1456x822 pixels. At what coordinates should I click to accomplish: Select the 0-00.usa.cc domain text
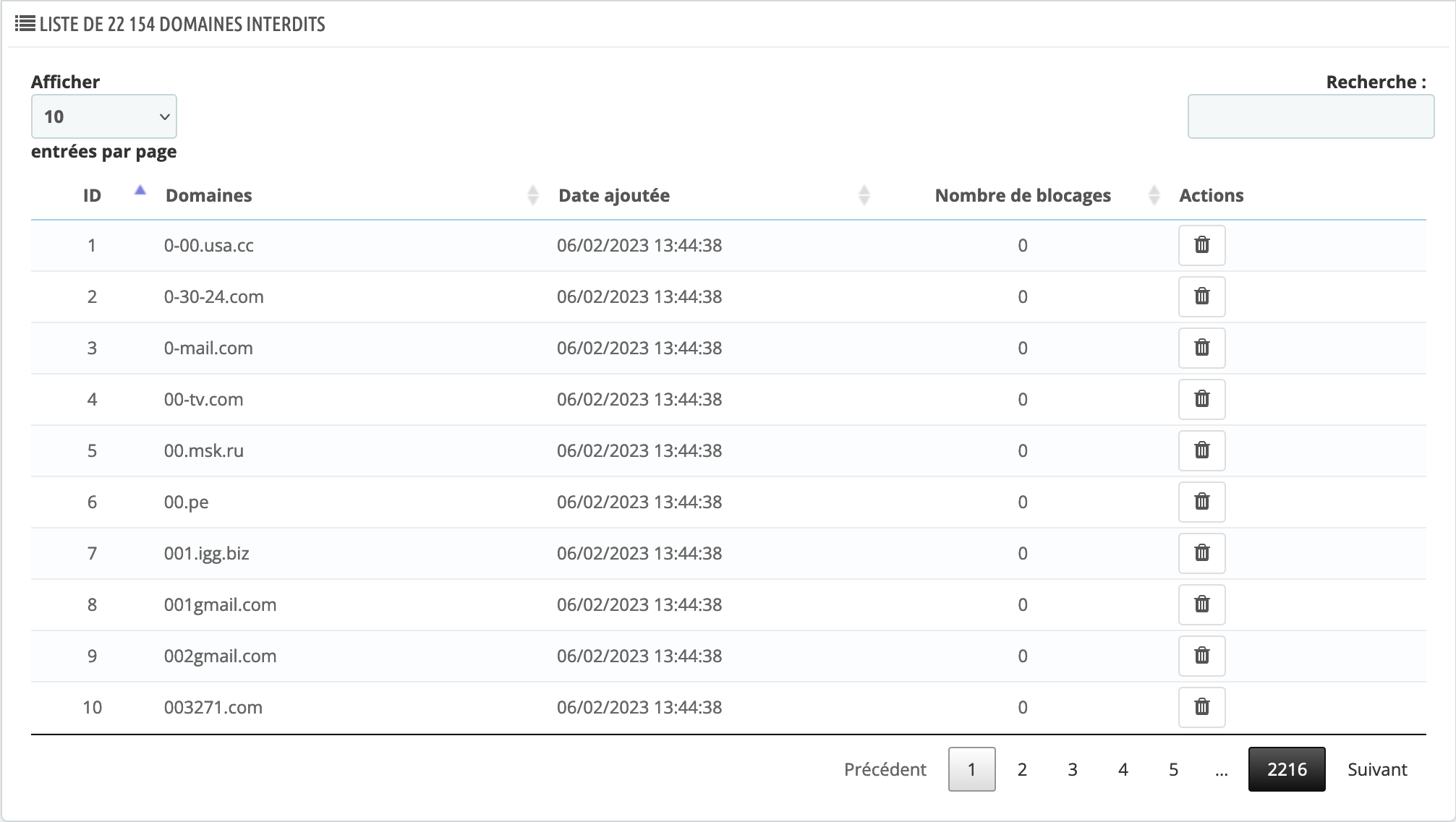tap(208, 245)
